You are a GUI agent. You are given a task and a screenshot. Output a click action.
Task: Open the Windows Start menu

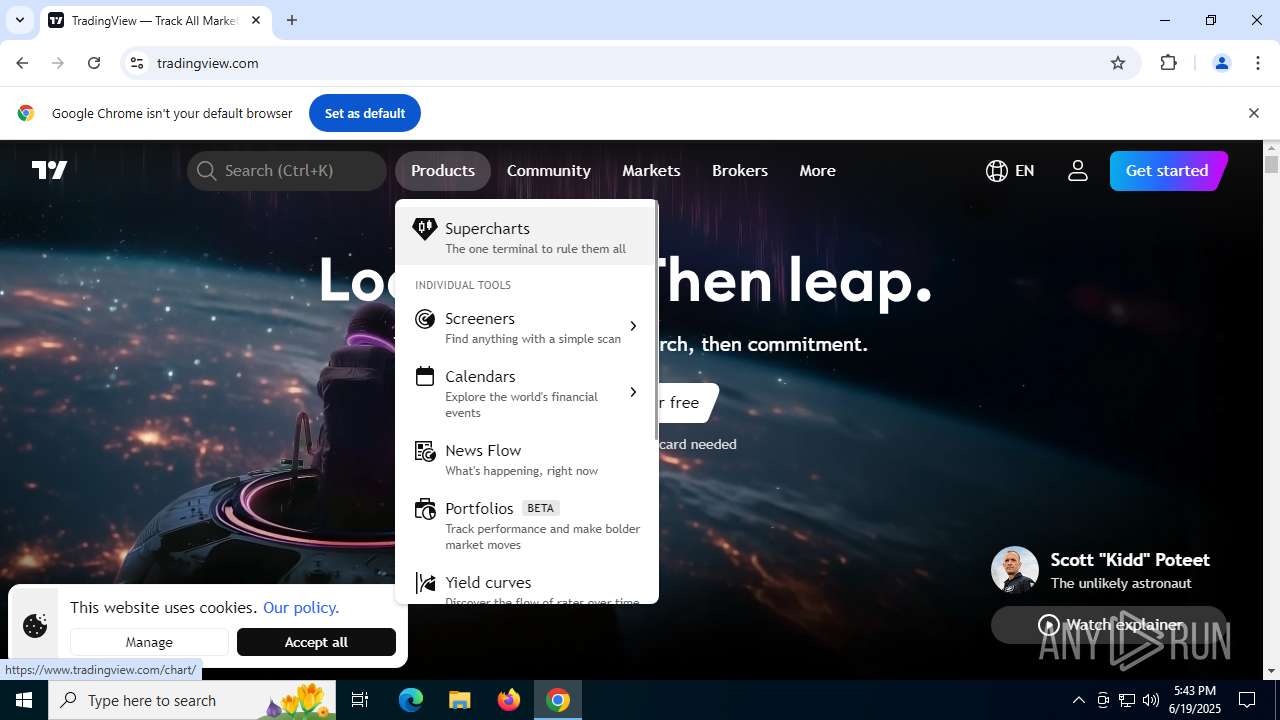click(x=24, y=700)
